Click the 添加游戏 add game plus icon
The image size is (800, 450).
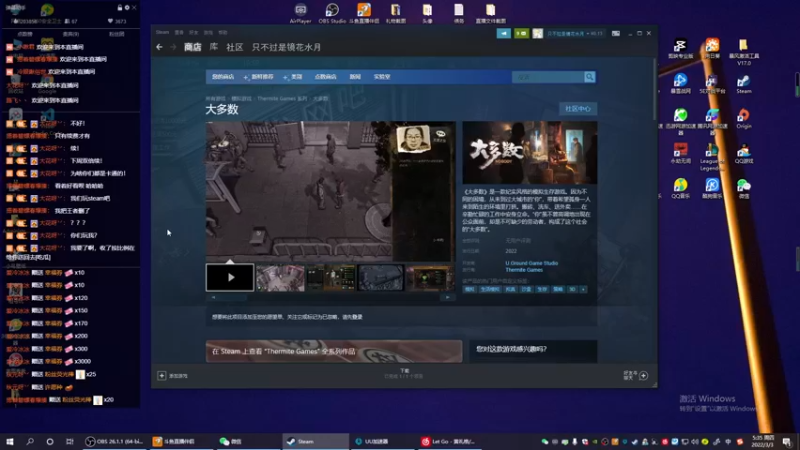161,376
